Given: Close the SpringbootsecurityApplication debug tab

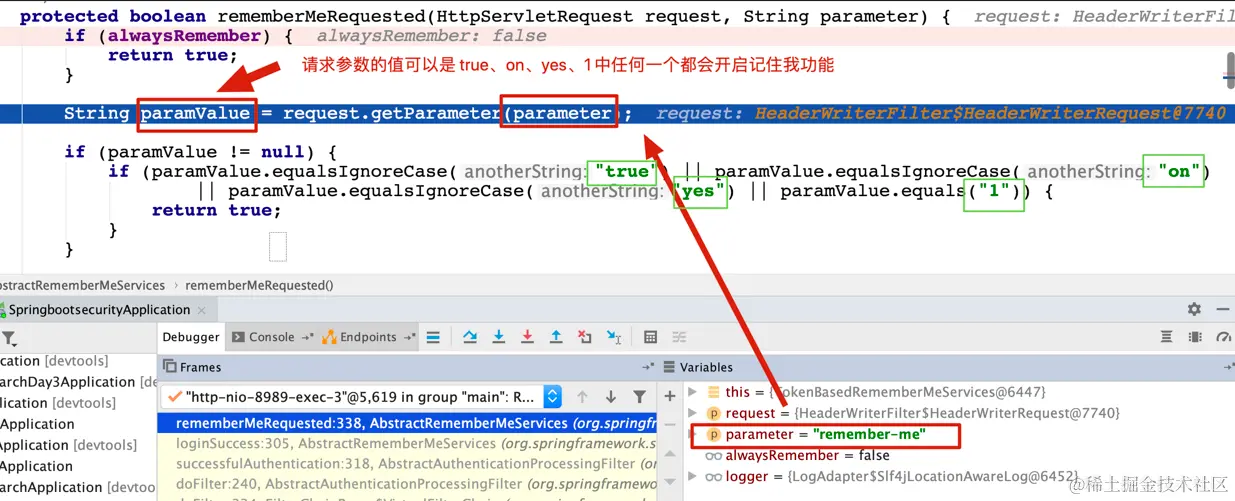Looking at the screenshot, I should click(201, 310).
